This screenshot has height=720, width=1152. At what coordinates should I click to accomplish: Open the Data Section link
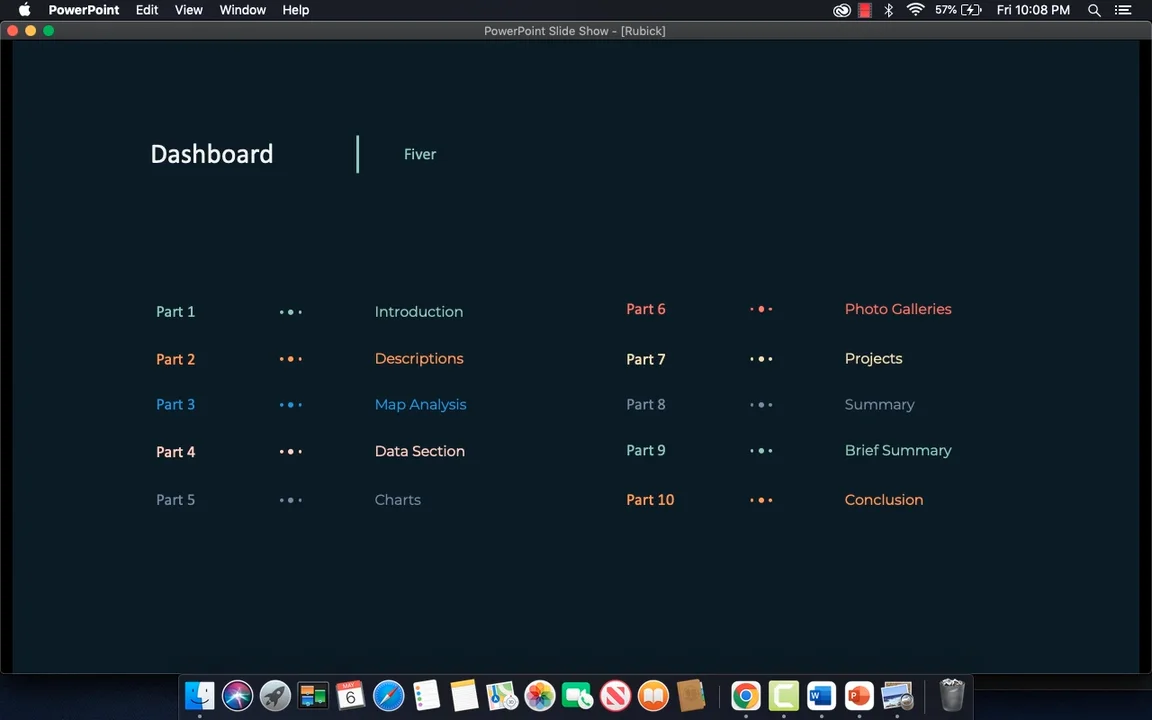[420, 451]
